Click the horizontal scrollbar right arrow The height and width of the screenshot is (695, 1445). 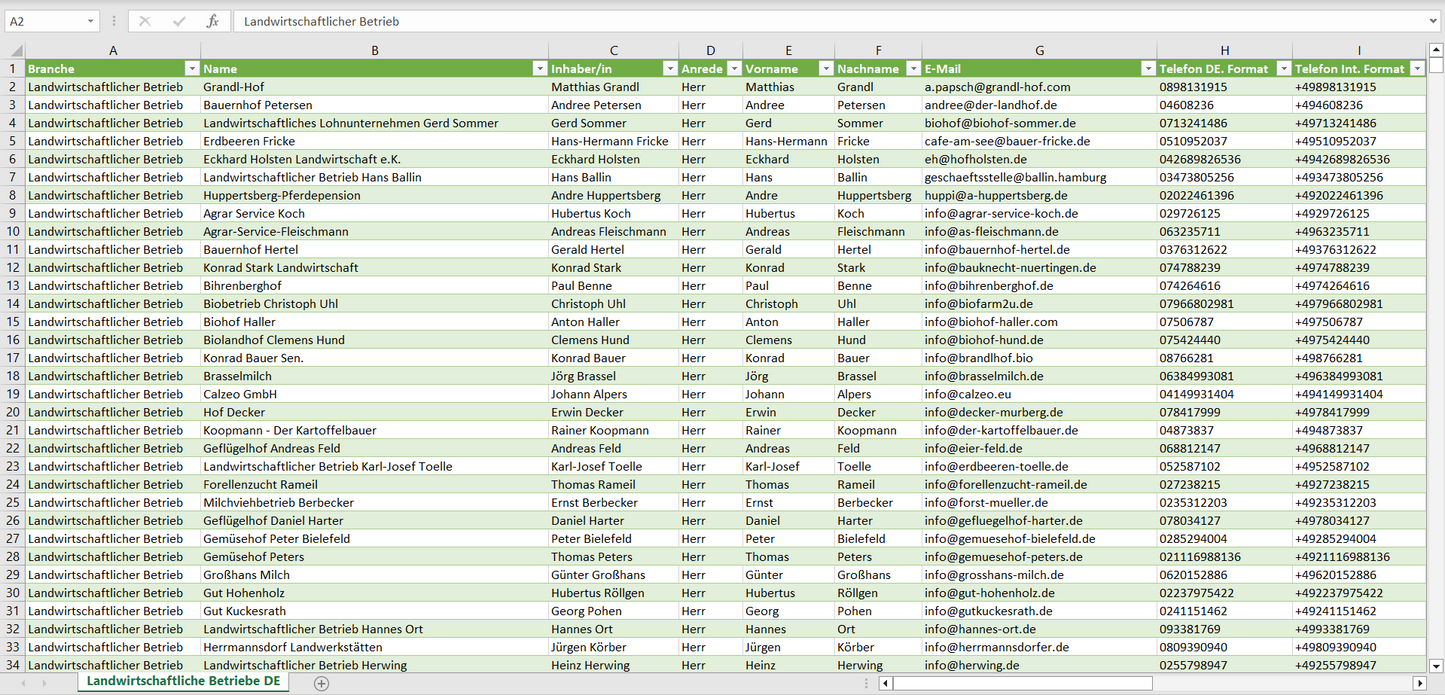pyautogui.click(x=1419, y=683)
